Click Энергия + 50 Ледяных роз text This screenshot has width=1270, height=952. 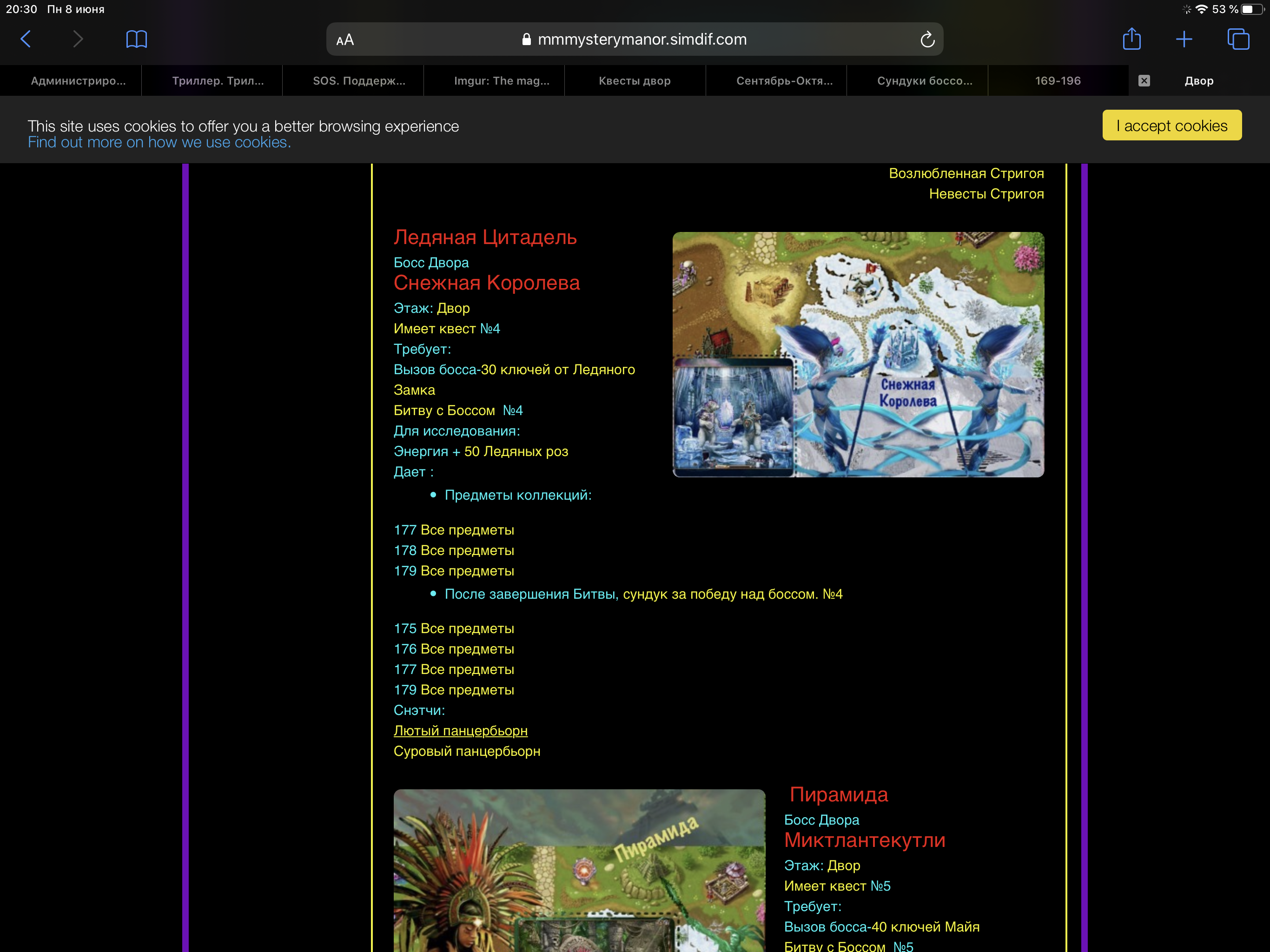[481, 451]
